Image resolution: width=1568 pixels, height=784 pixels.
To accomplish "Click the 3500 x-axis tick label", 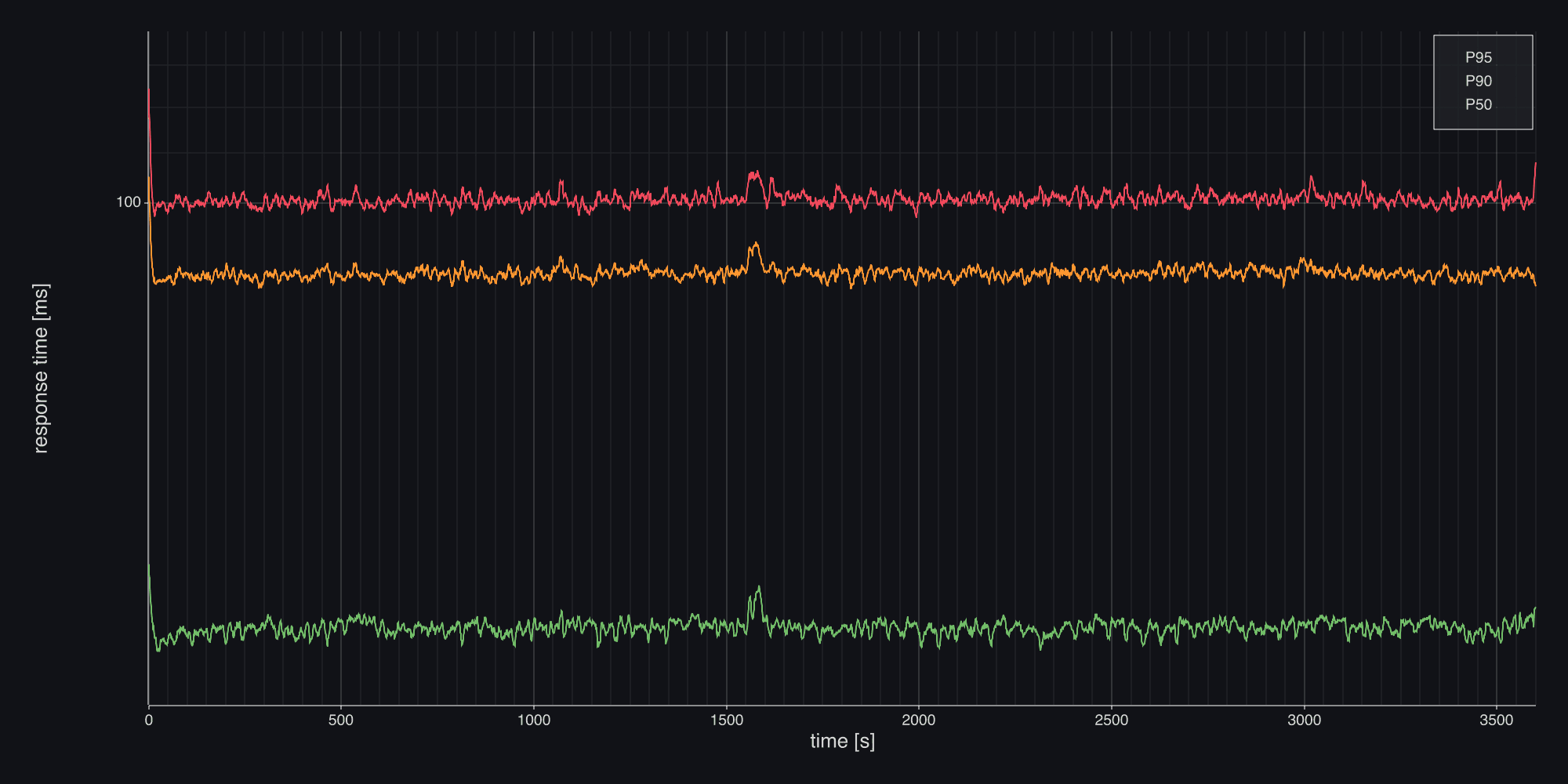I will click(1496, 720).
